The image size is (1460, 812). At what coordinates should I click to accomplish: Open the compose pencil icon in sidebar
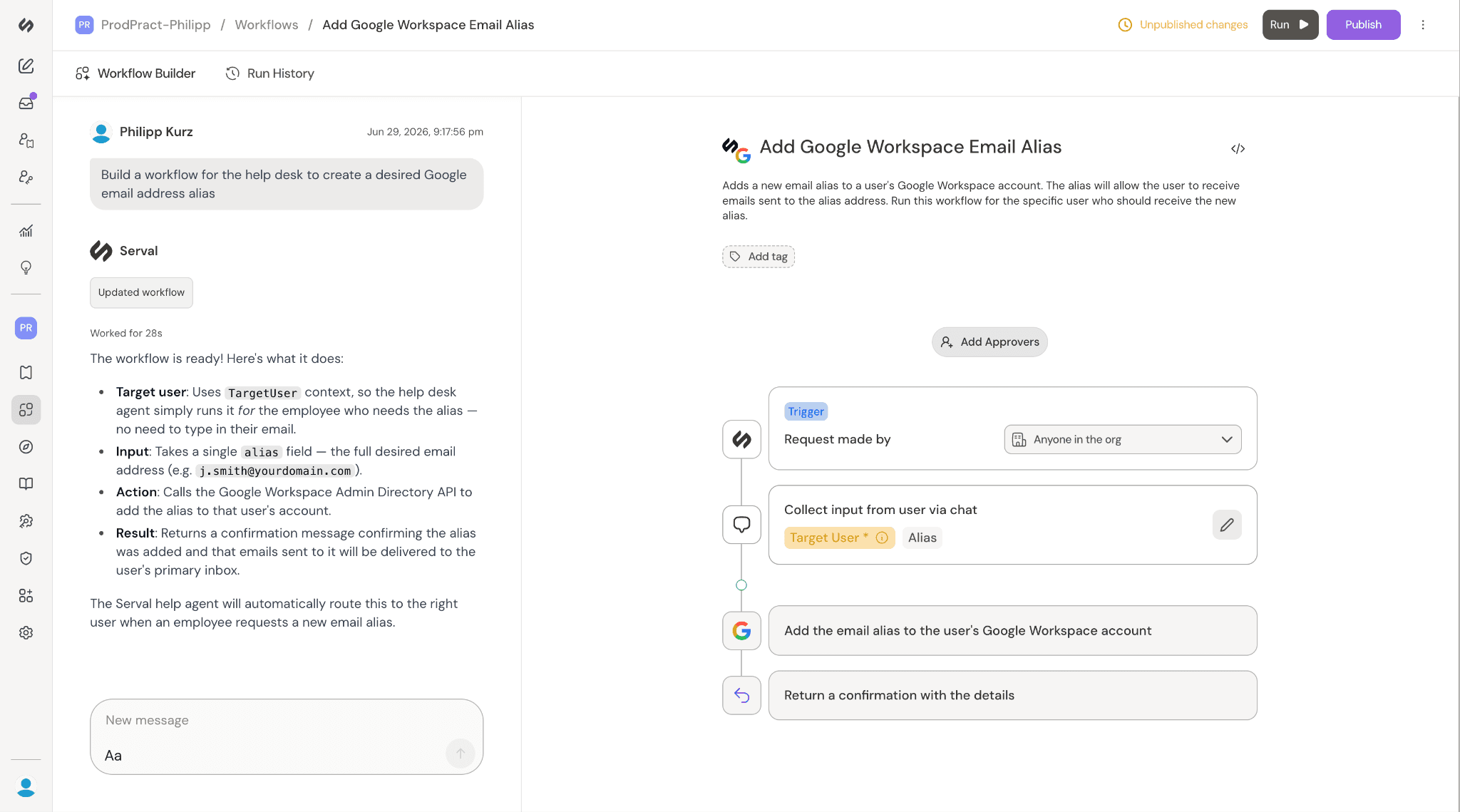pos(26,66)
